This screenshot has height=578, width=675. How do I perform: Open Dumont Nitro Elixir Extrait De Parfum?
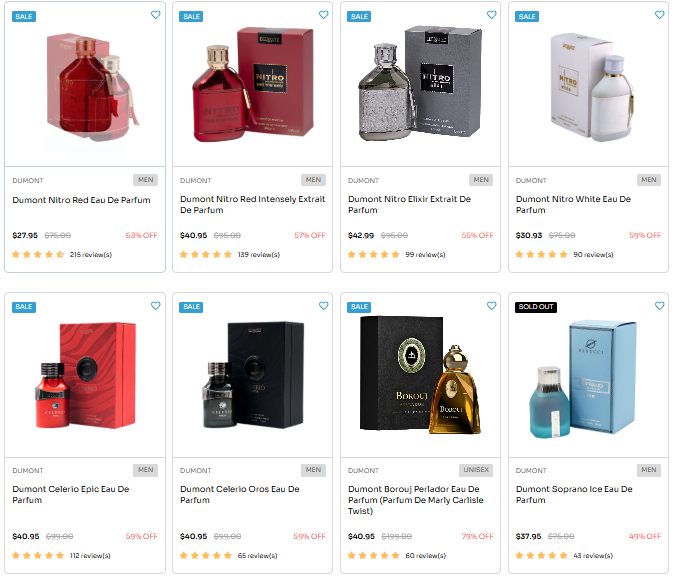[409, 204]
